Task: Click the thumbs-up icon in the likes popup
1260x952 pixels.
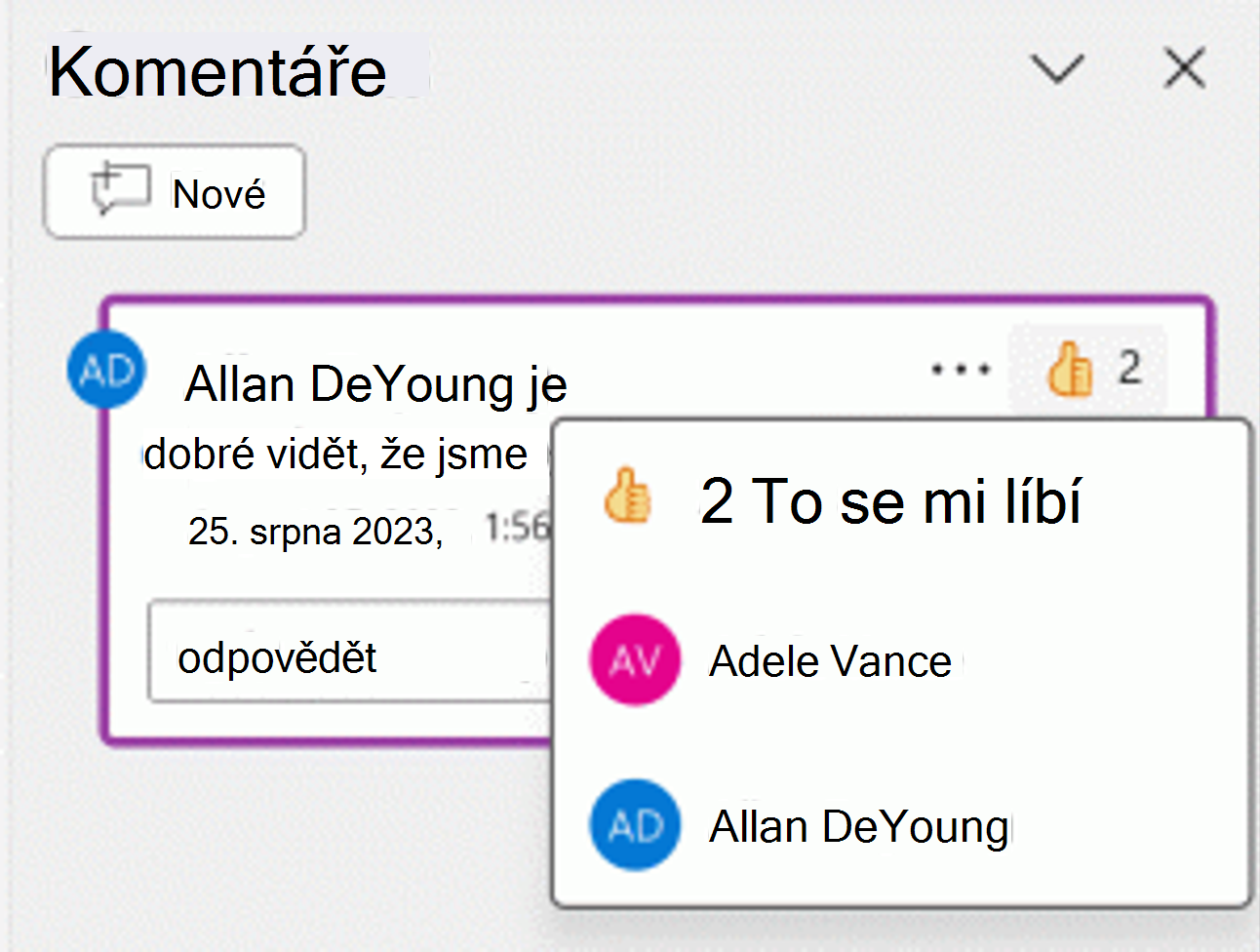Action: pyautogui.click(x=626, y=495)
